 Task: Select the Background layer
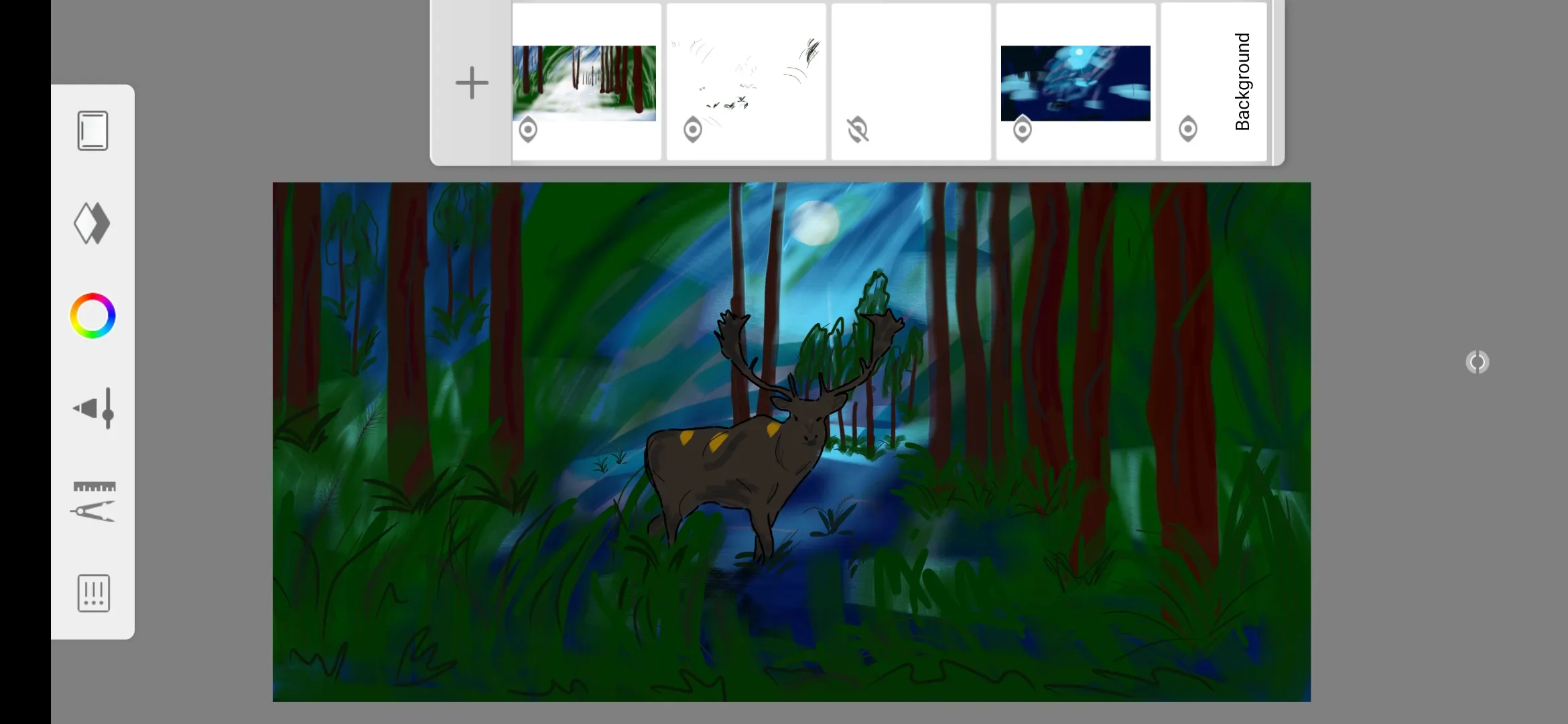click(x=1214, y=82)
